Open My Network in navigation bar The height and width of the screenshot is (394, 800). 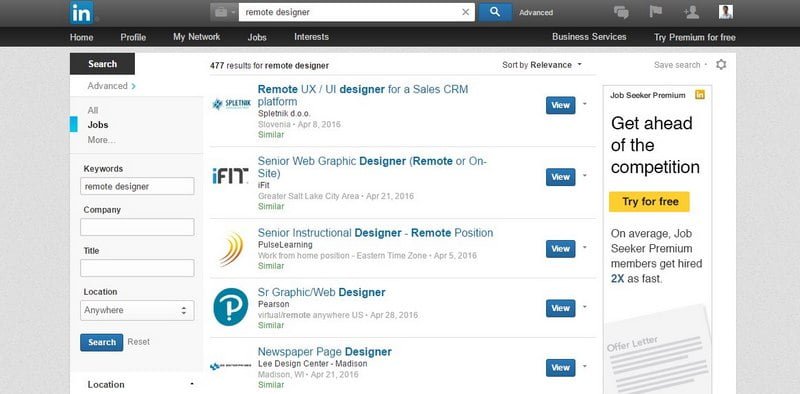196,37
